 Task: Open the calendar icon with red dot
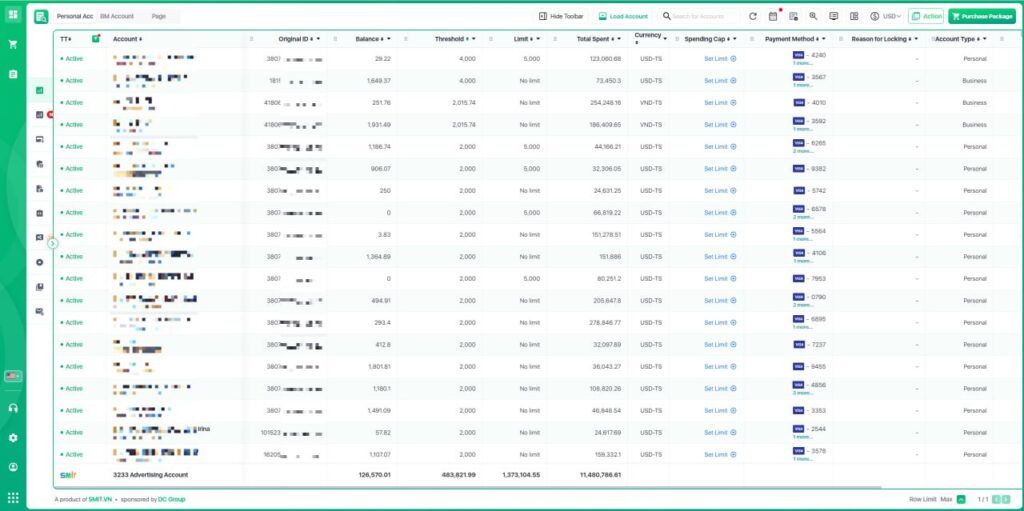pyautogui.click(x=773, y=16)
